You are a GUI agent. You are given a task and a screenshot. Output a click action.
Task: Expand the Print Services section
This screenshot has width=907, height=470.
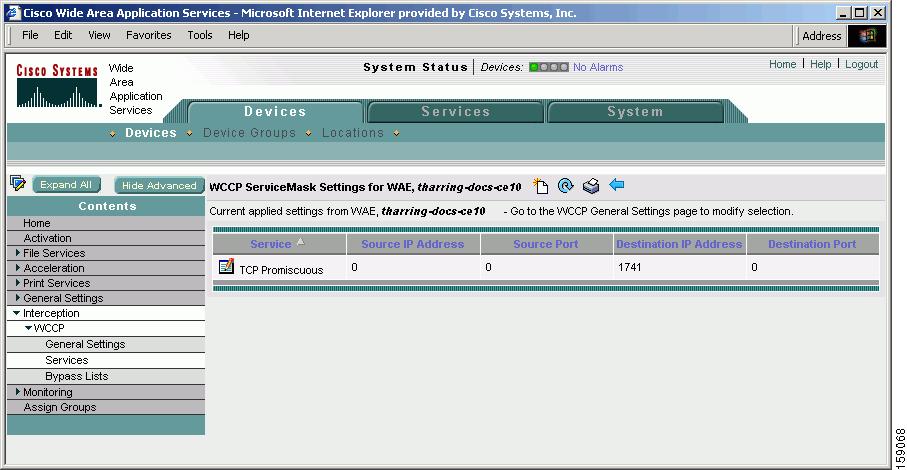click(18, 283)
